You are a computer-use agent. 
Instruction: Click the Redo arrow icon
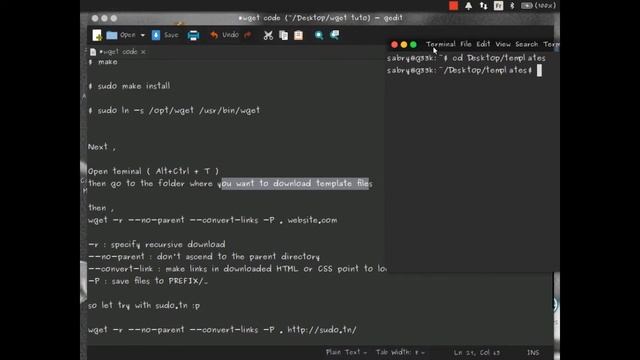click(247, 36)
